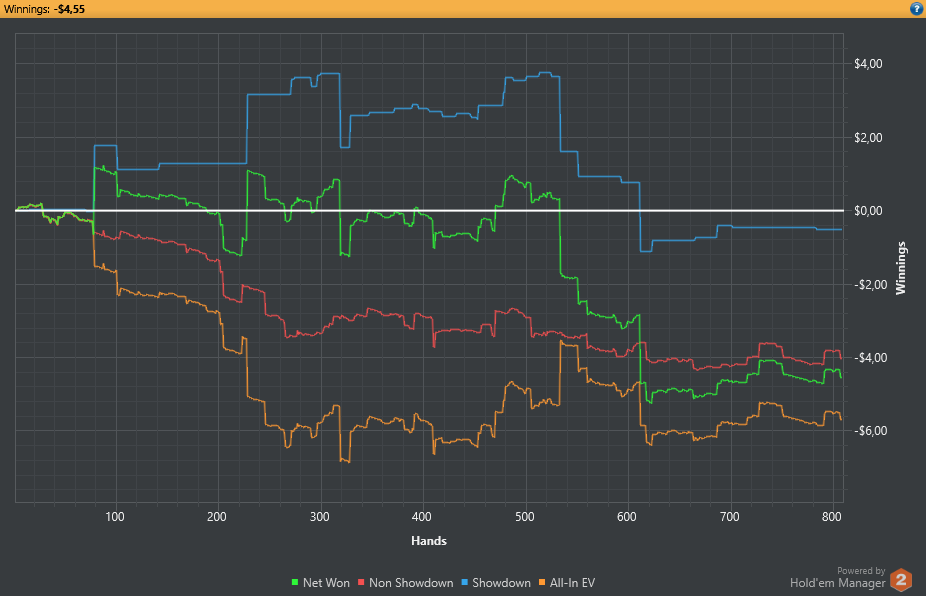Click the "500" hands axis label

pos(524,517)
